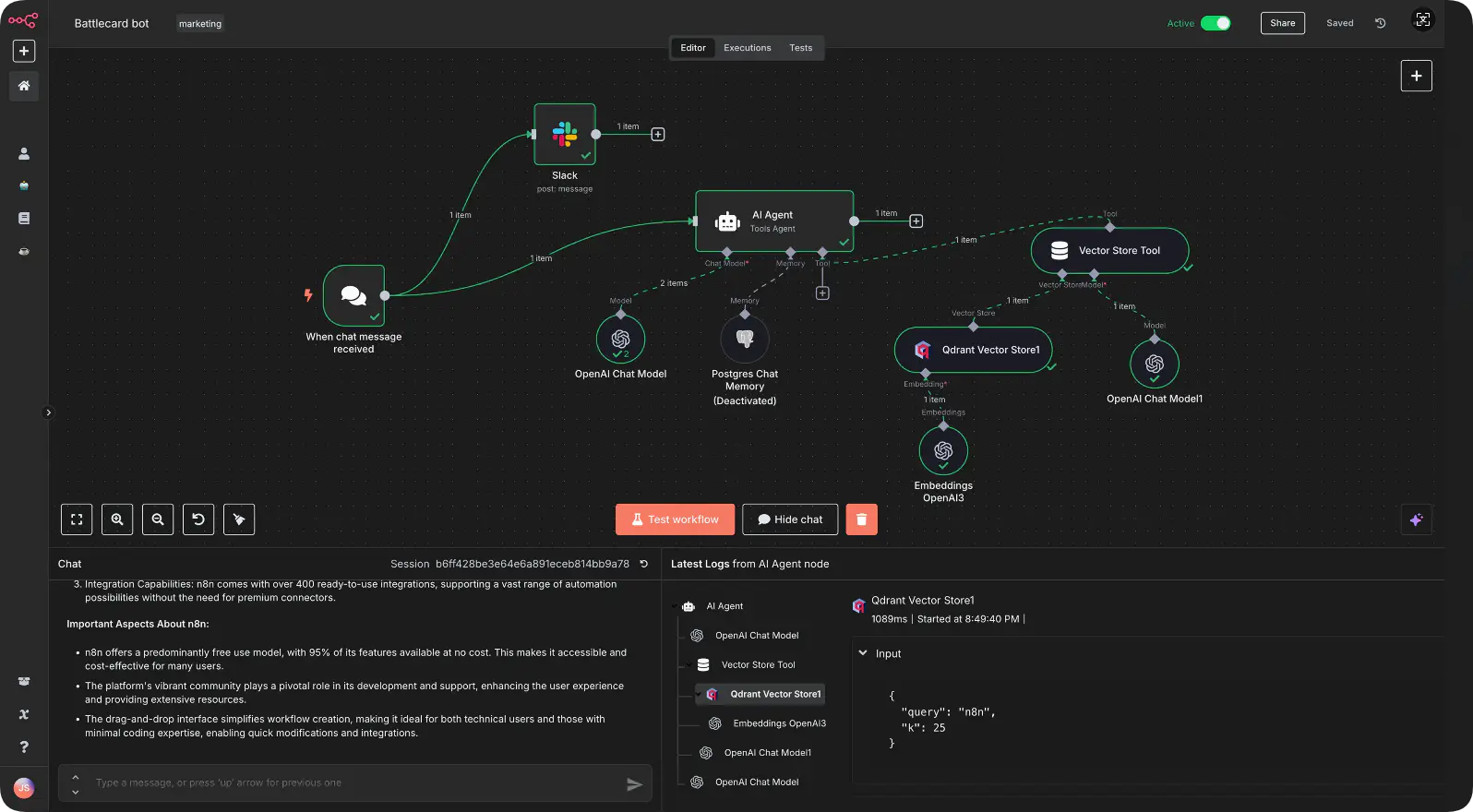Select the Postgres Chat Memory node
Viewport: 1473px width, 812px height.
pos(745,340)
